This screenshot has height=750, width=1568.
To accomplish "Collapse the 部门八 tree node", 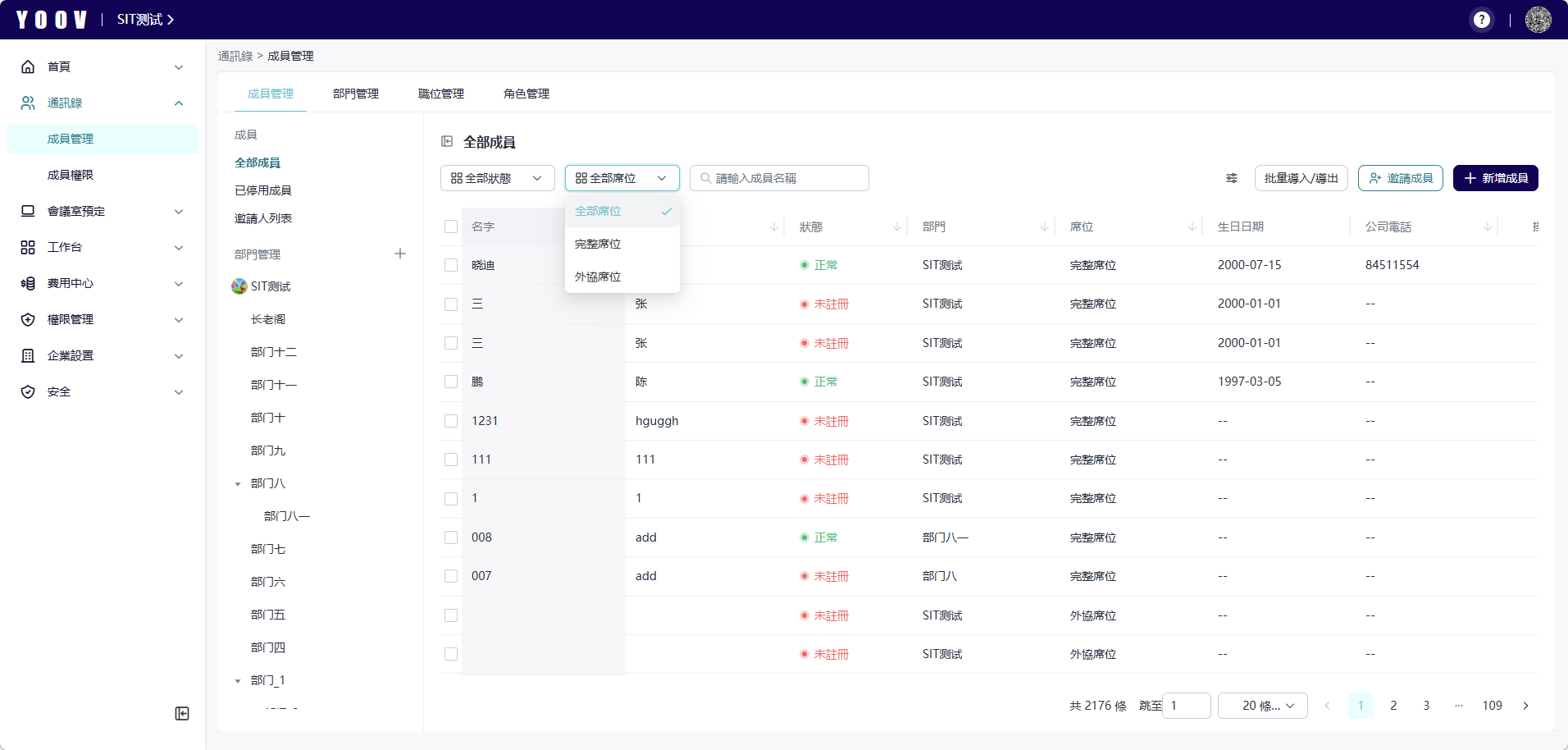I will (x=238, y=484).
